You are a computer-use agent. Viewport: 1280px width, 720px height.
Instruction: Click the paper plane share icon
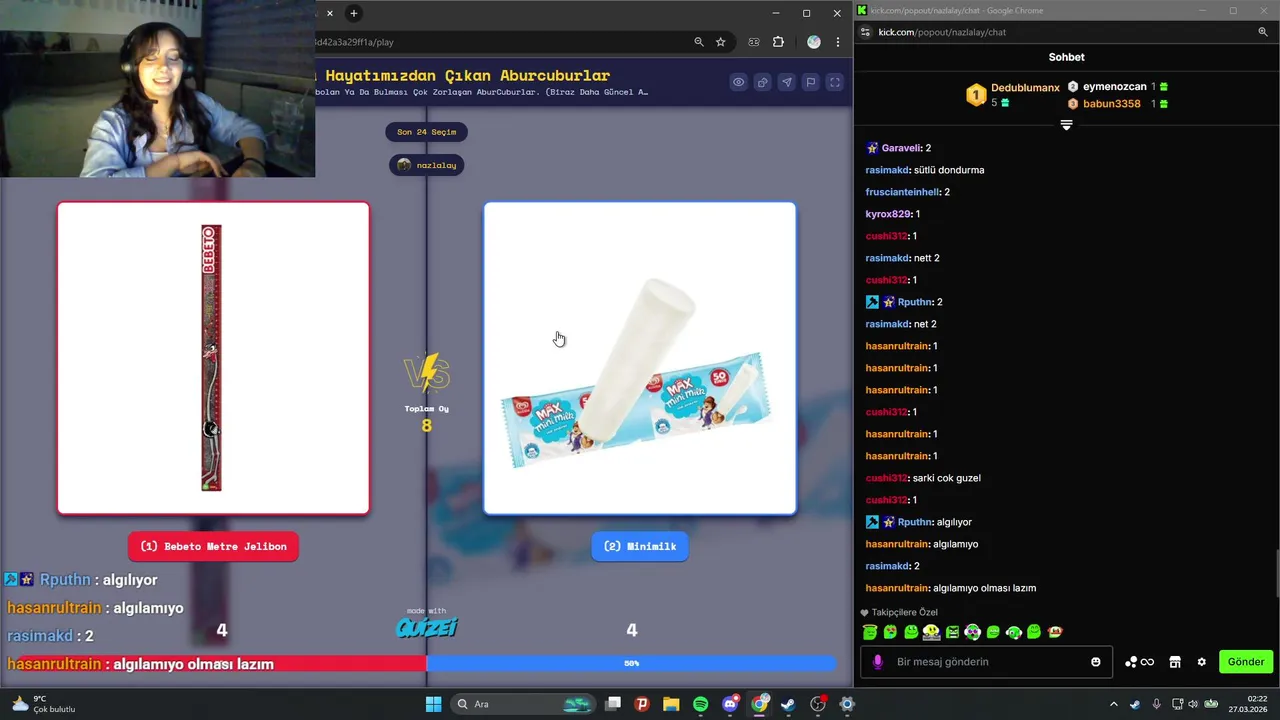pos(786,82)
